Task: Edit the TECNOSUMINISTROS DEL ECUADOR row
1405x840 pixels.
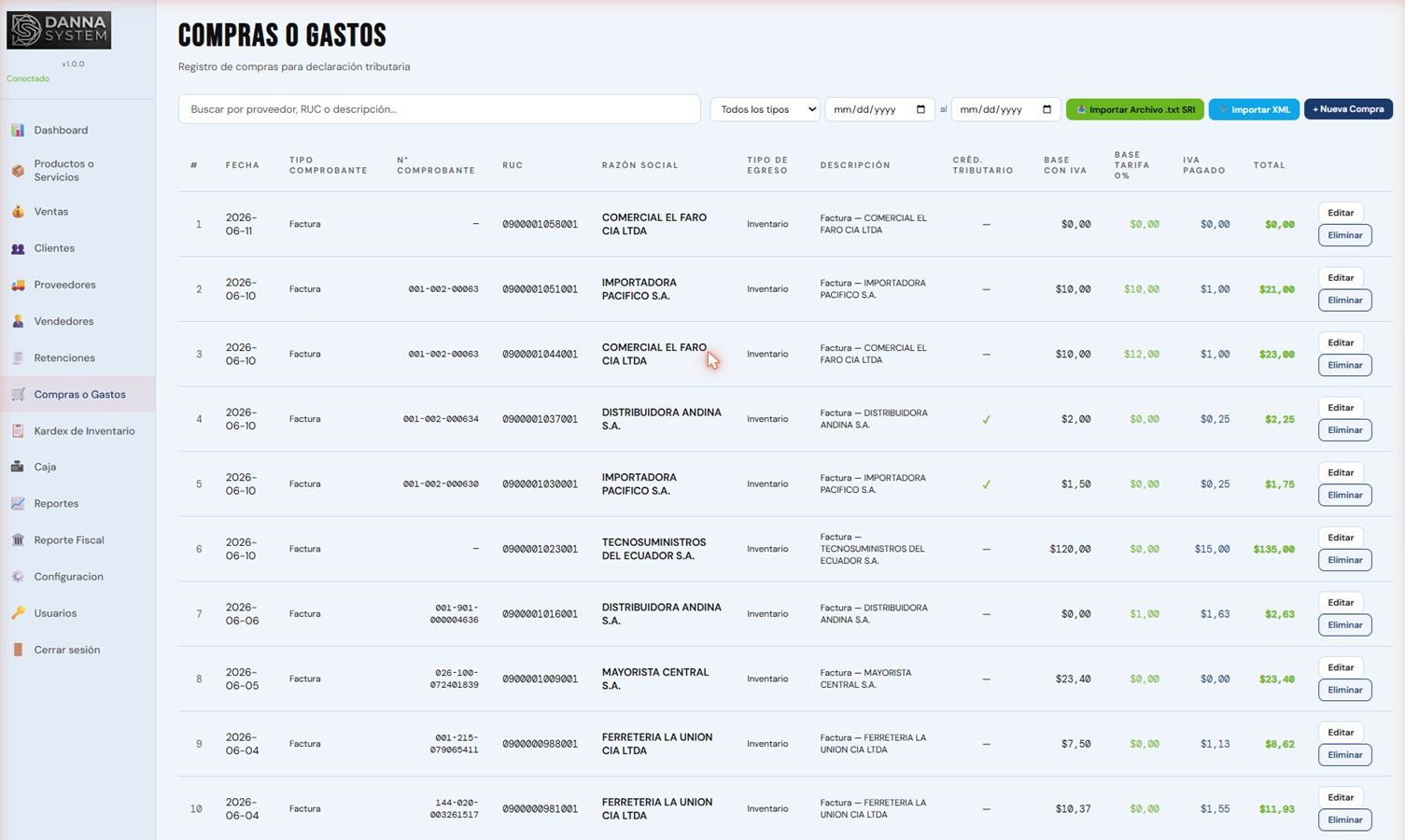Action: pos(1341,538)
